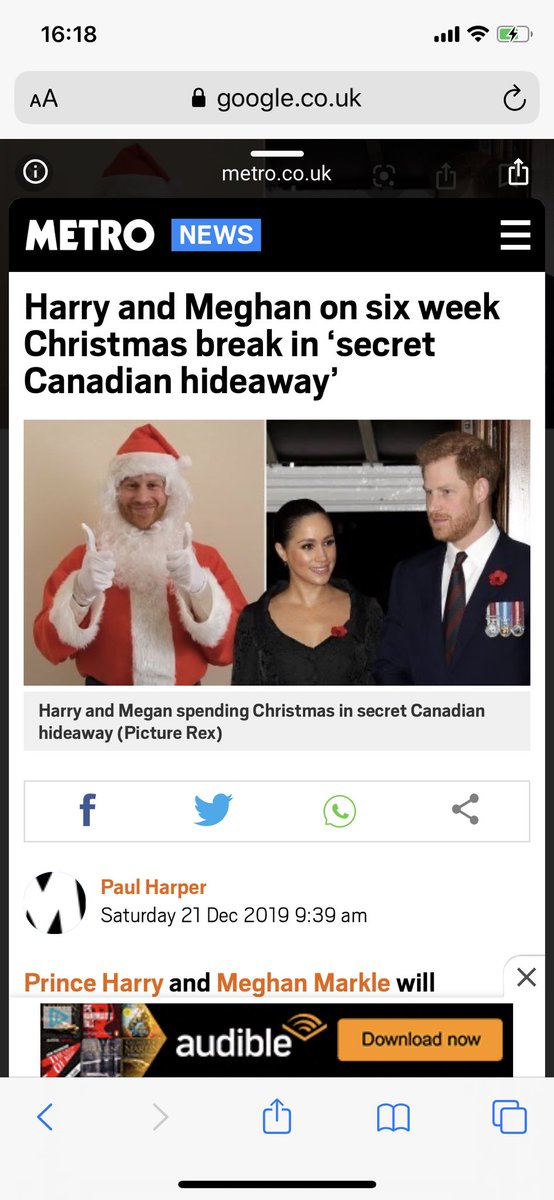
Task: Open the info circle icon
Action: click(35, 172)
